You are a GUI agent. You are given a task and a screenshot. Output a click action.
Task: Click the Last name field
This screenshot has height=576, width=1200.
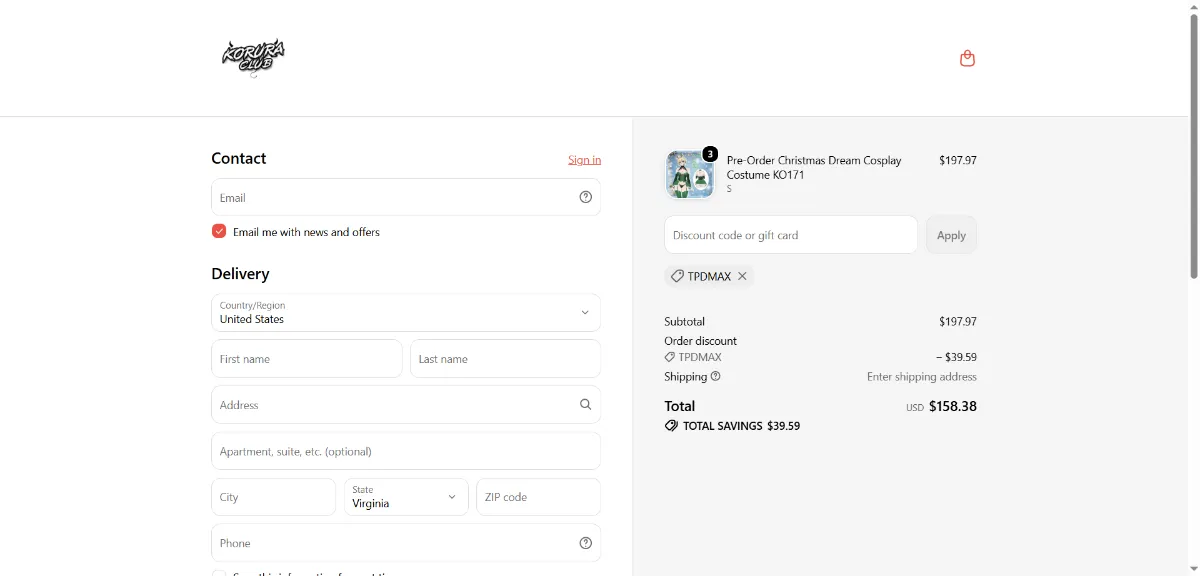coord(506,359)
